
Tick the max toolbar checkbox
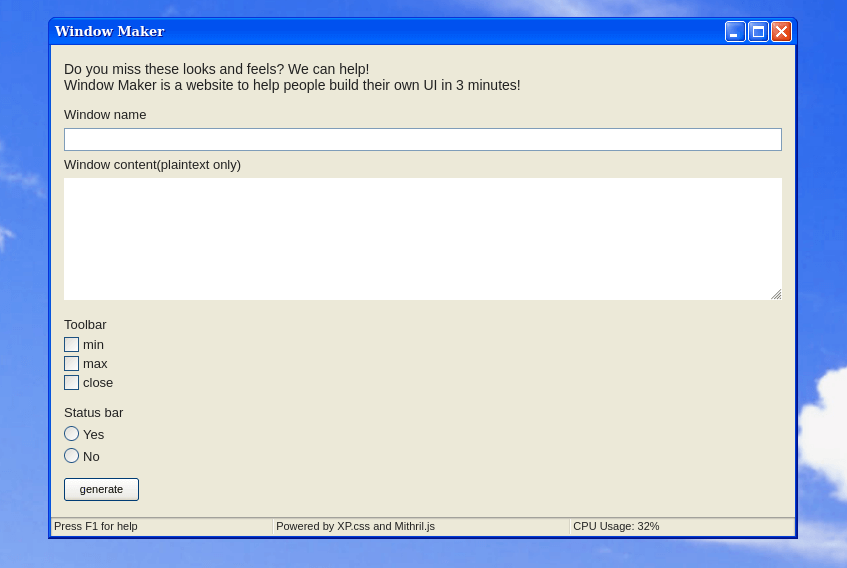pos(72,364)
